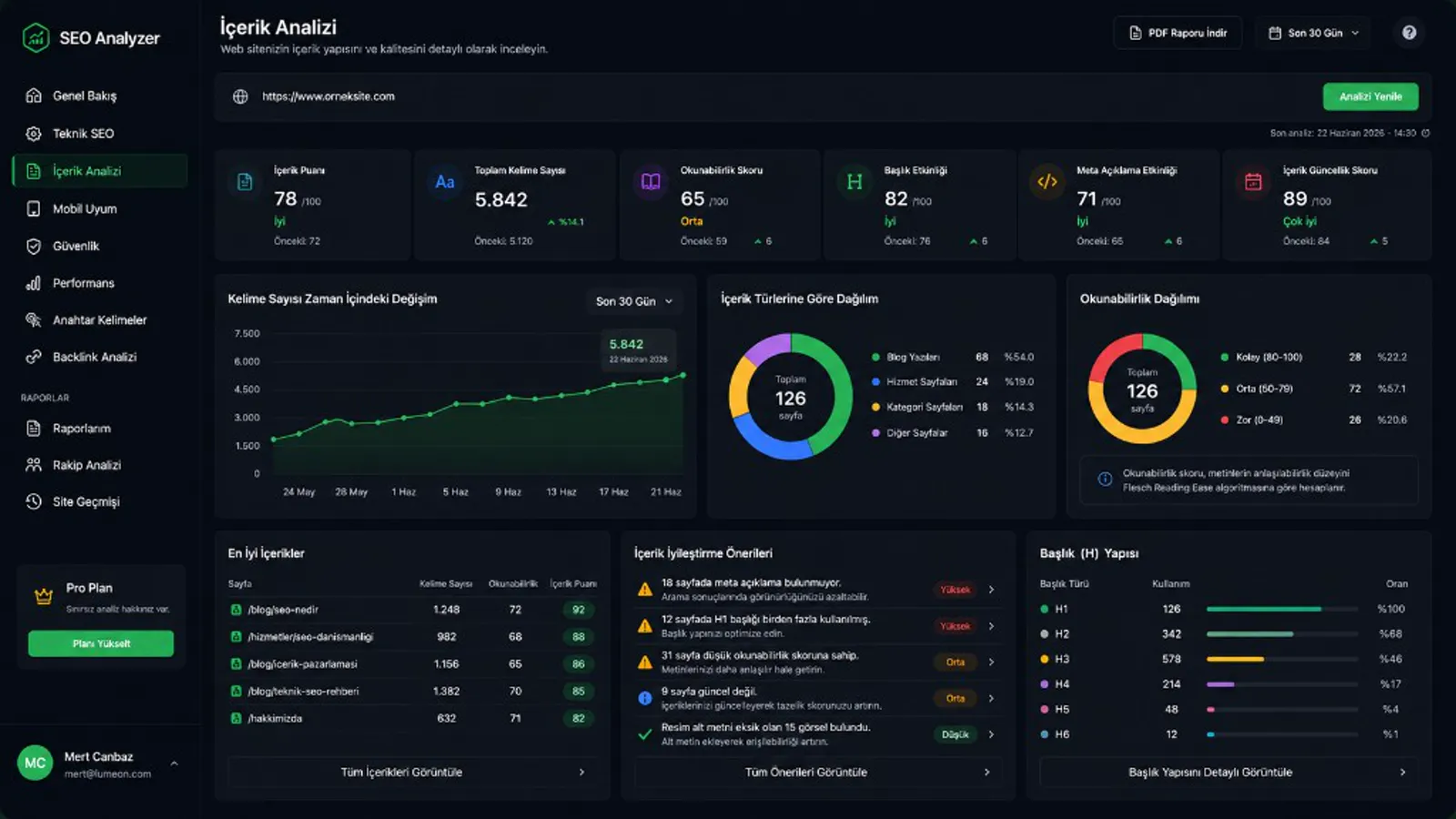Viewport: 1456px width, 819px height.
Task: Expand the Mert Canbaz account menu
Action: click(x=174, y=763)
